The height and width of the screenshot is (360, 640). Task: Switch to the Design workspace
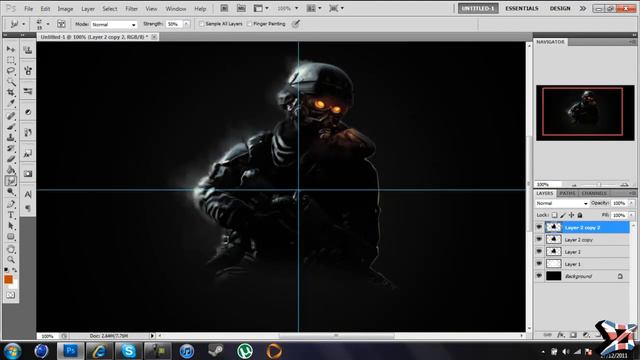pos(560,8)
